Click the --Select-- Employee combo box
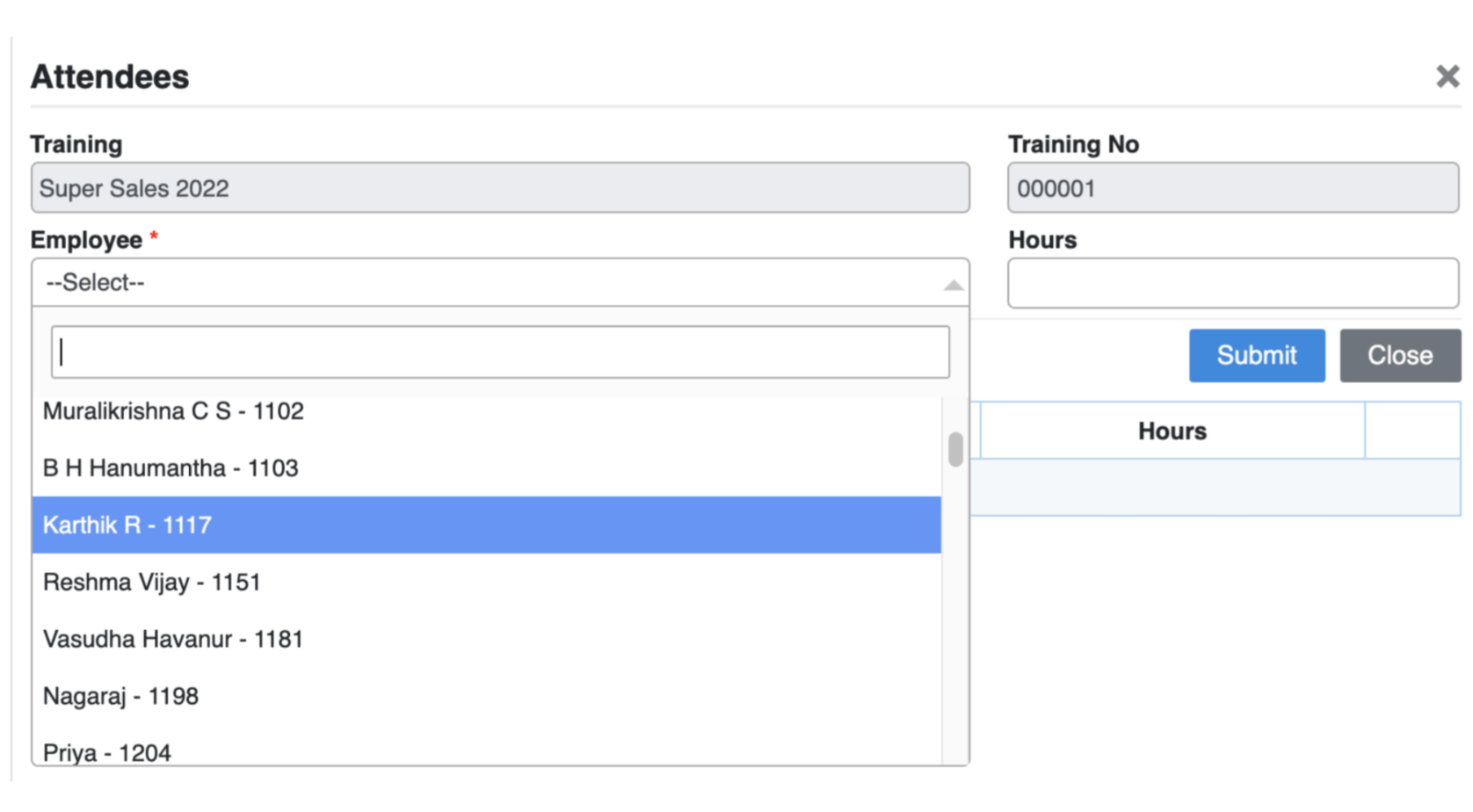 [x=500, y=282]
